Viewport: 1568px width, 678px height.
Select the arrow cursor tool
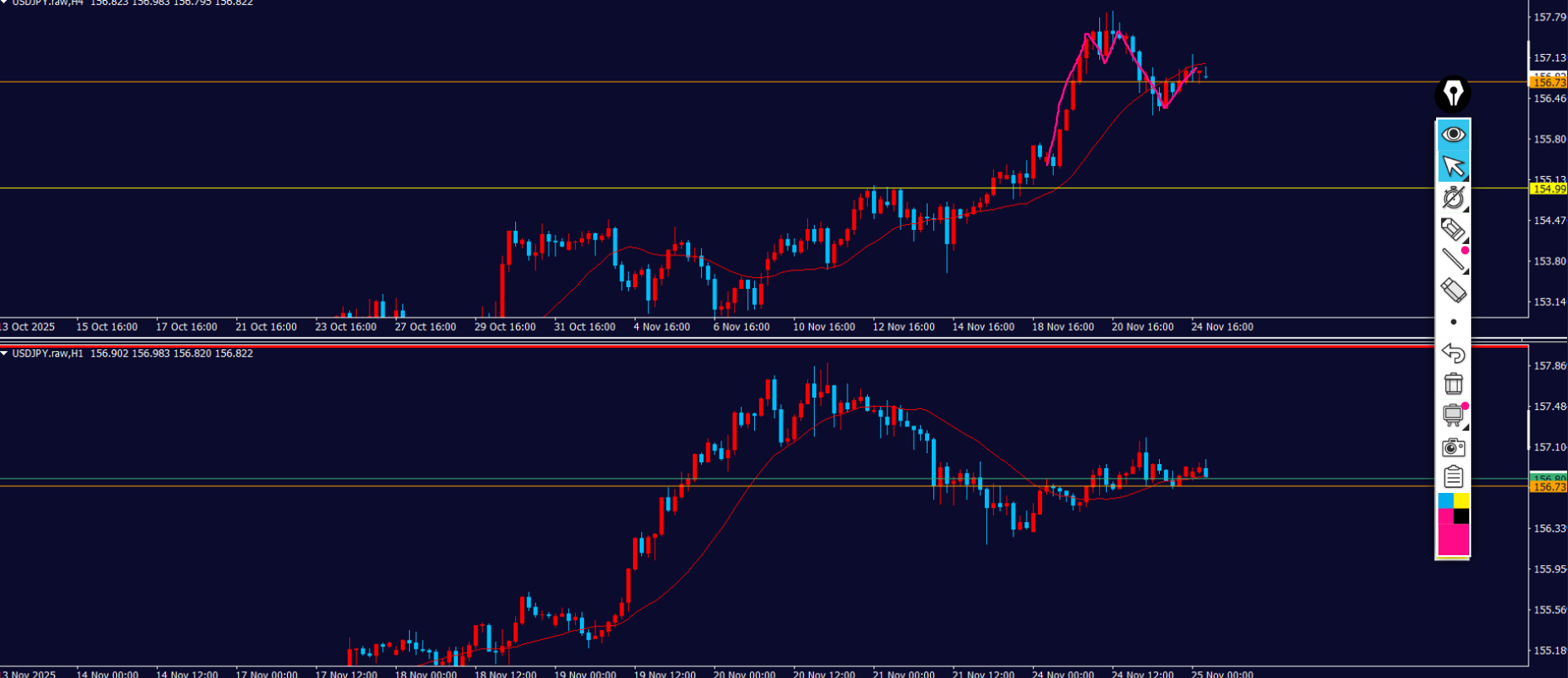pos(1453,166)
